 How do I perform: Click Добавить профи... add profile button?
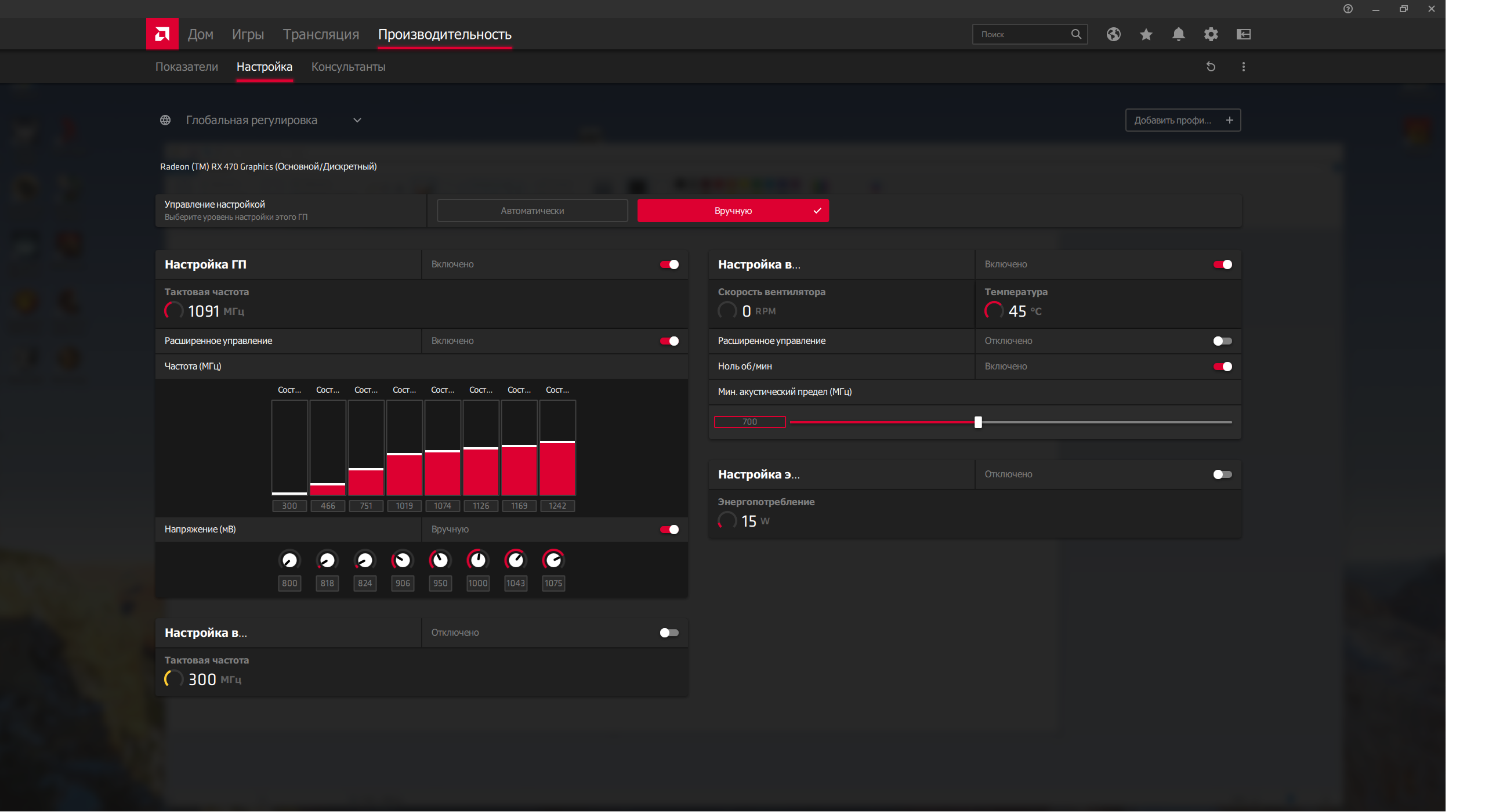coord(1182,120)
